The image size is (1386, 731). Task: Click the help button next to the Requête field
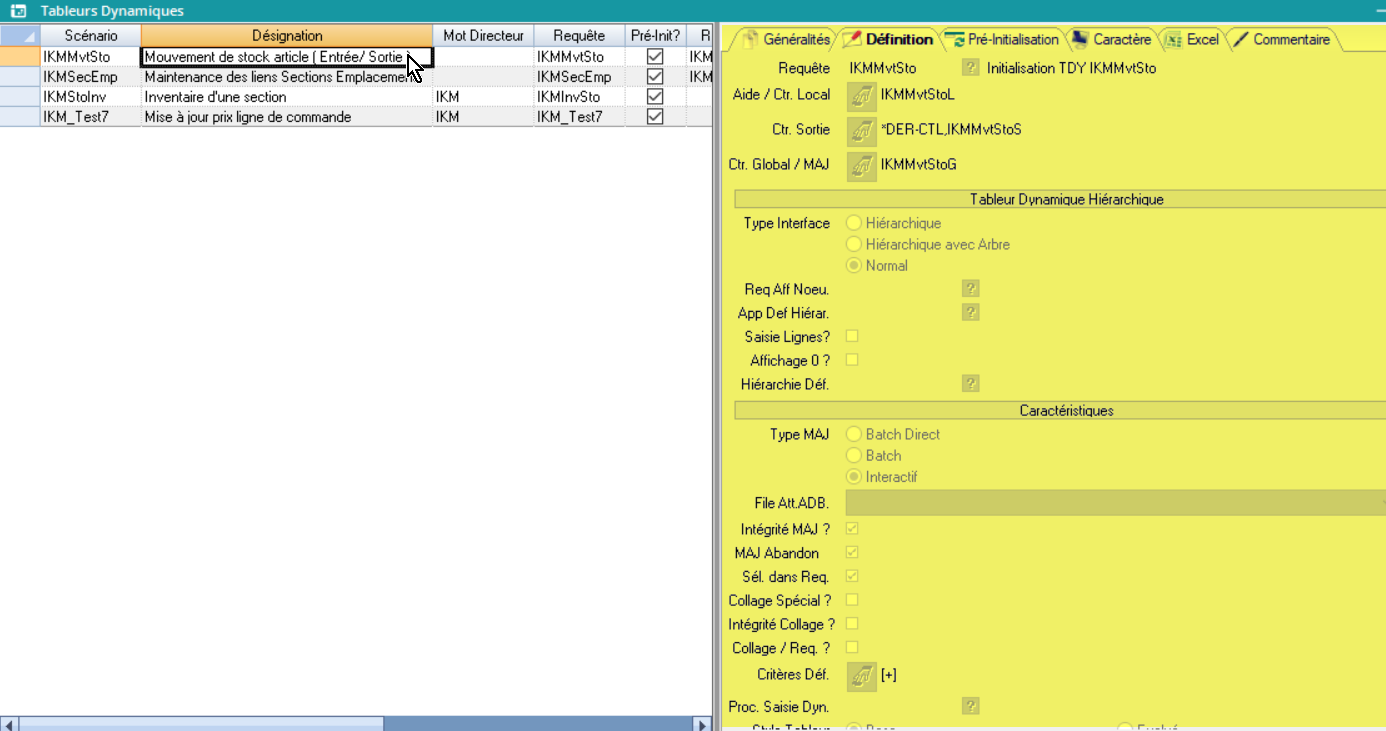click(969, 68)
